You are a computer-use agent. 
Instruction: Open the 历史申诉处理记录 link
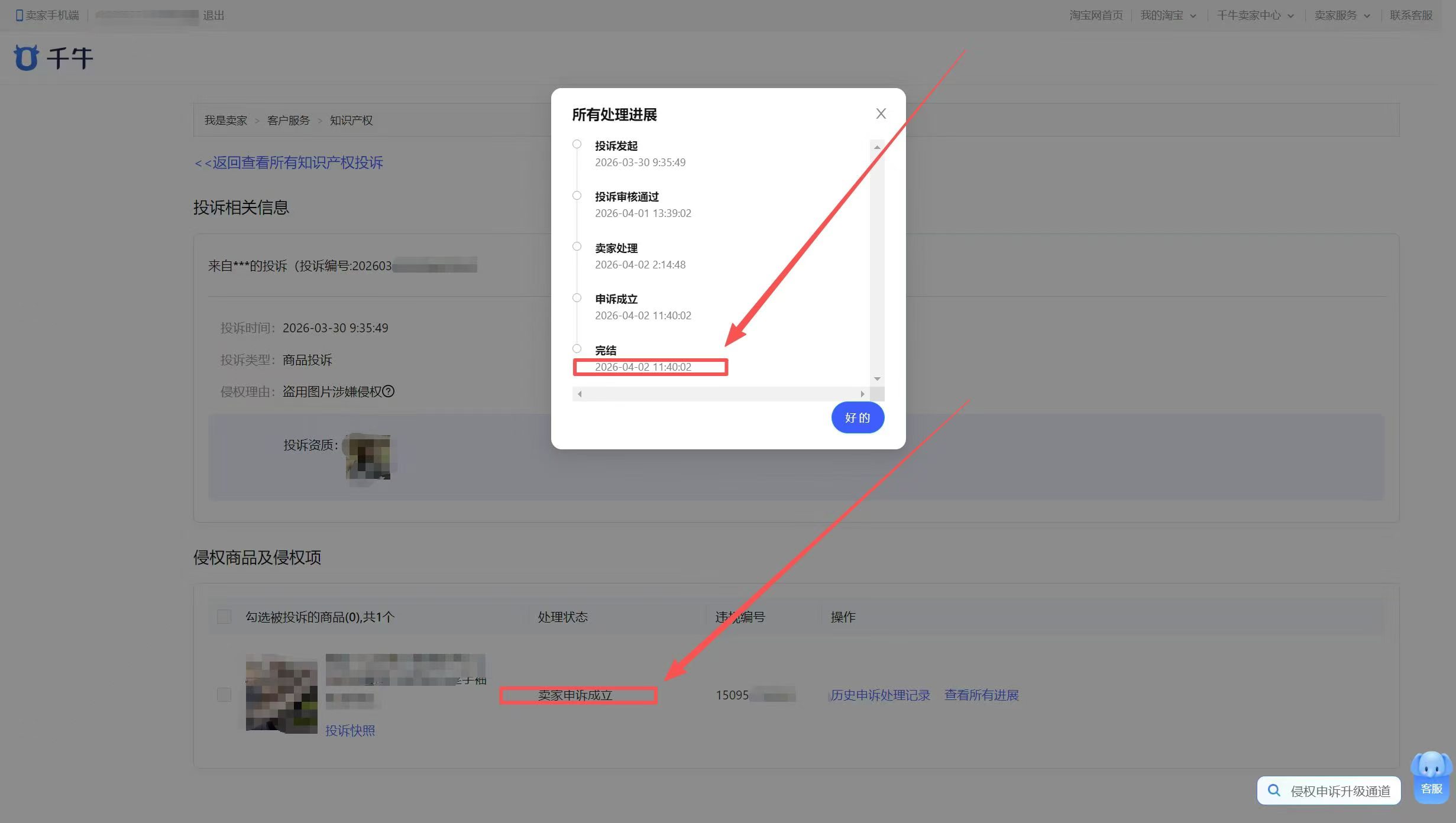(x=880, y=695)
